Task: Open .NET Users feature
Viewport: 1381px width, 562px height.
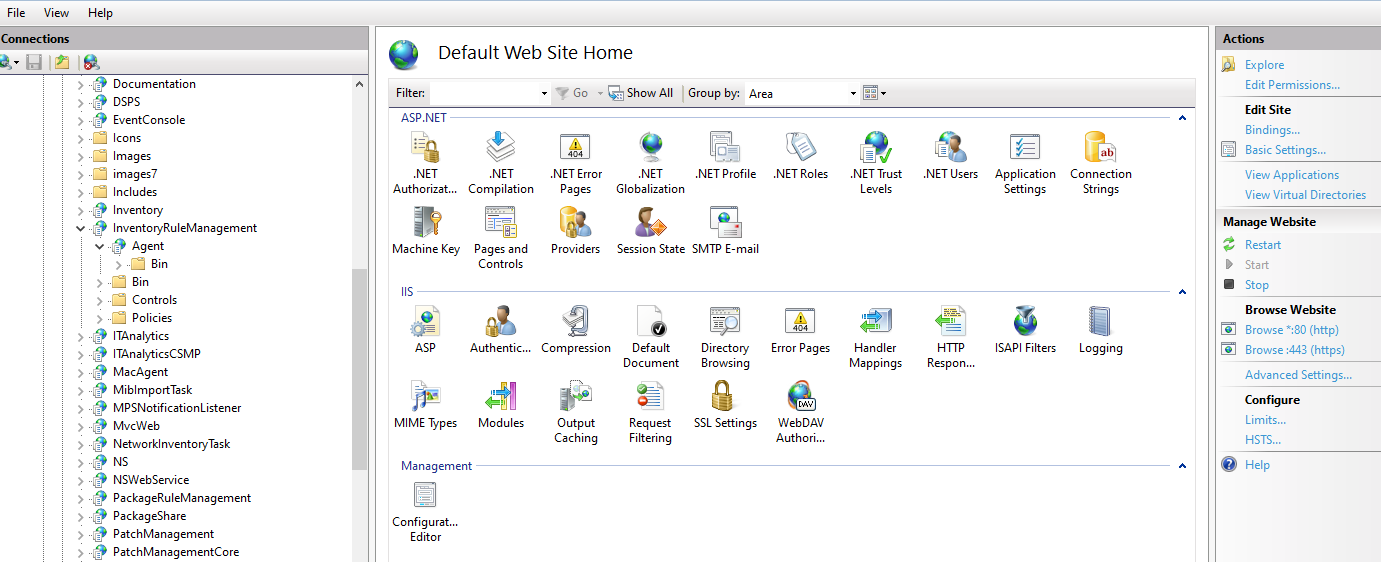Action: coord(950,156)
